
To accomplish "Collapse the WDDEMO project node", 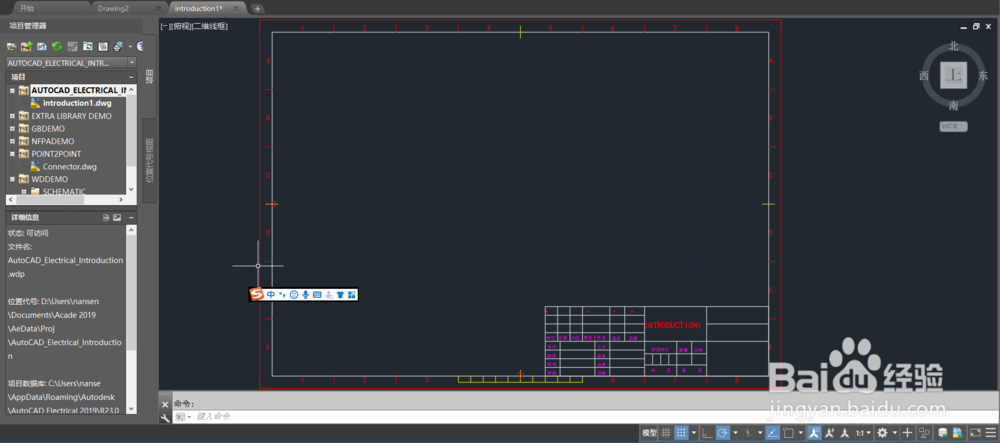I will (12, 180).
